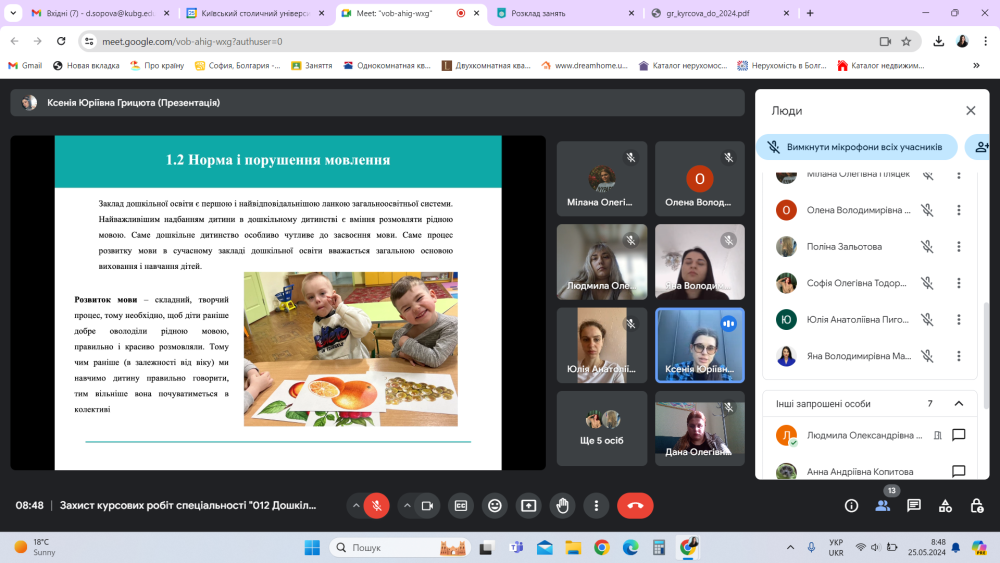Raise hand using the hand icon
The height and width of the screenshot is (563, 1000).
tap(562, 506)
